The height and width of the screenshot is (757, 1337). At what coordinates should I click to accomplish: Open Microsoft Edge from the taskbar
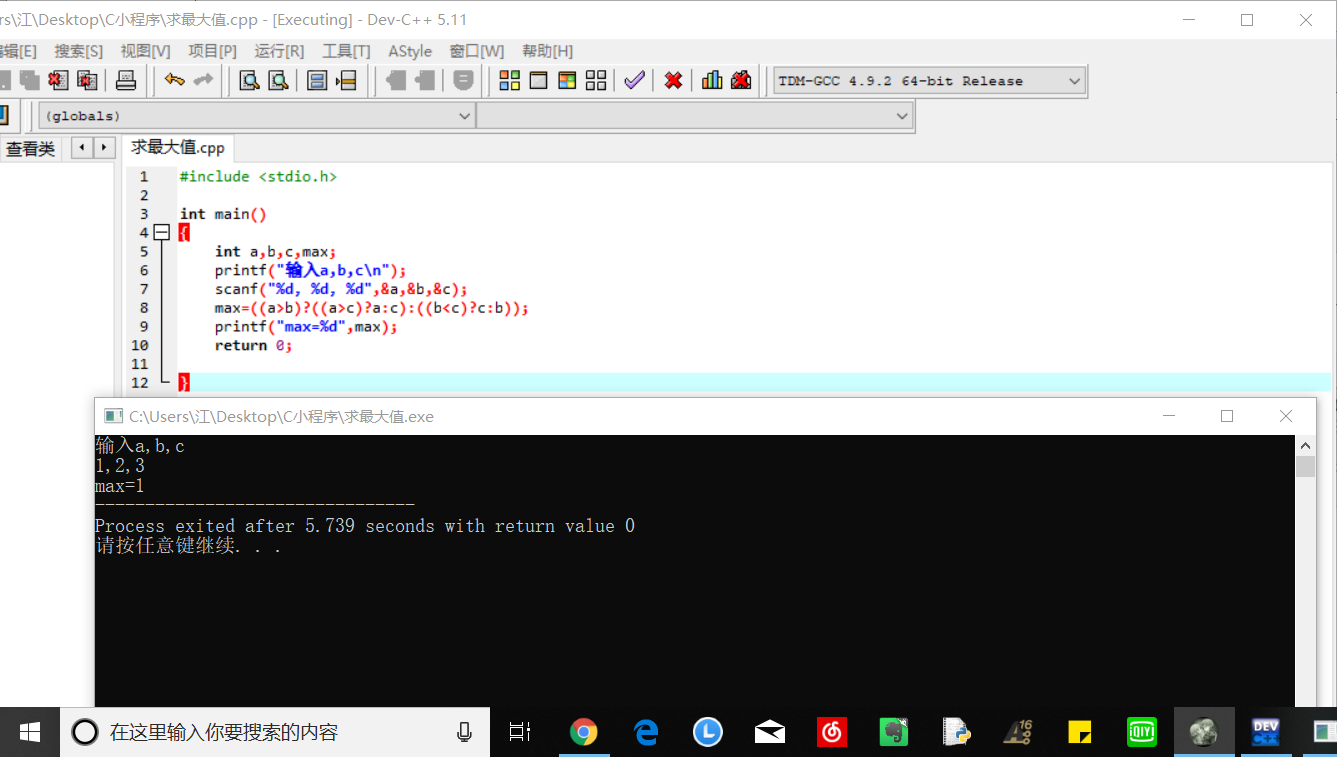click(646, 732)
